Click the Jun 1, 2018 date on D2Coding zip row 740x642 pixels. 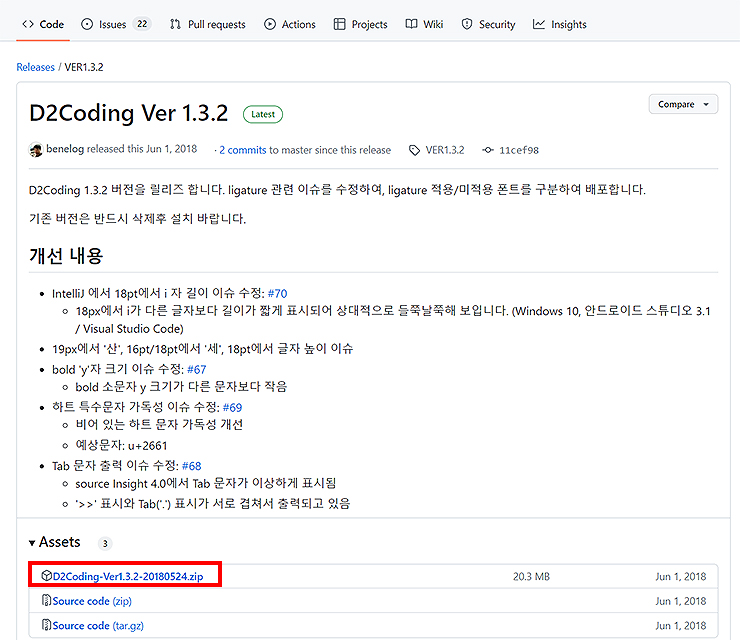click(681, 576)
